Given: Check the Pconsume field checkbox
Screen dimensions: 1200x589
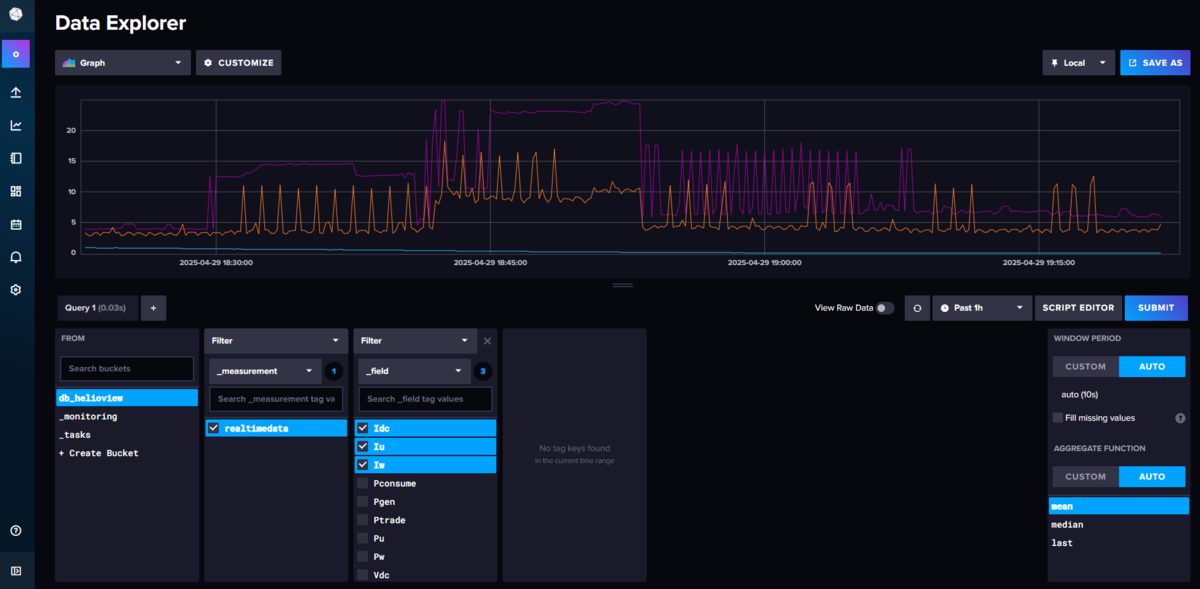Looking at the screenshot, I should click(x=363, y=483).
